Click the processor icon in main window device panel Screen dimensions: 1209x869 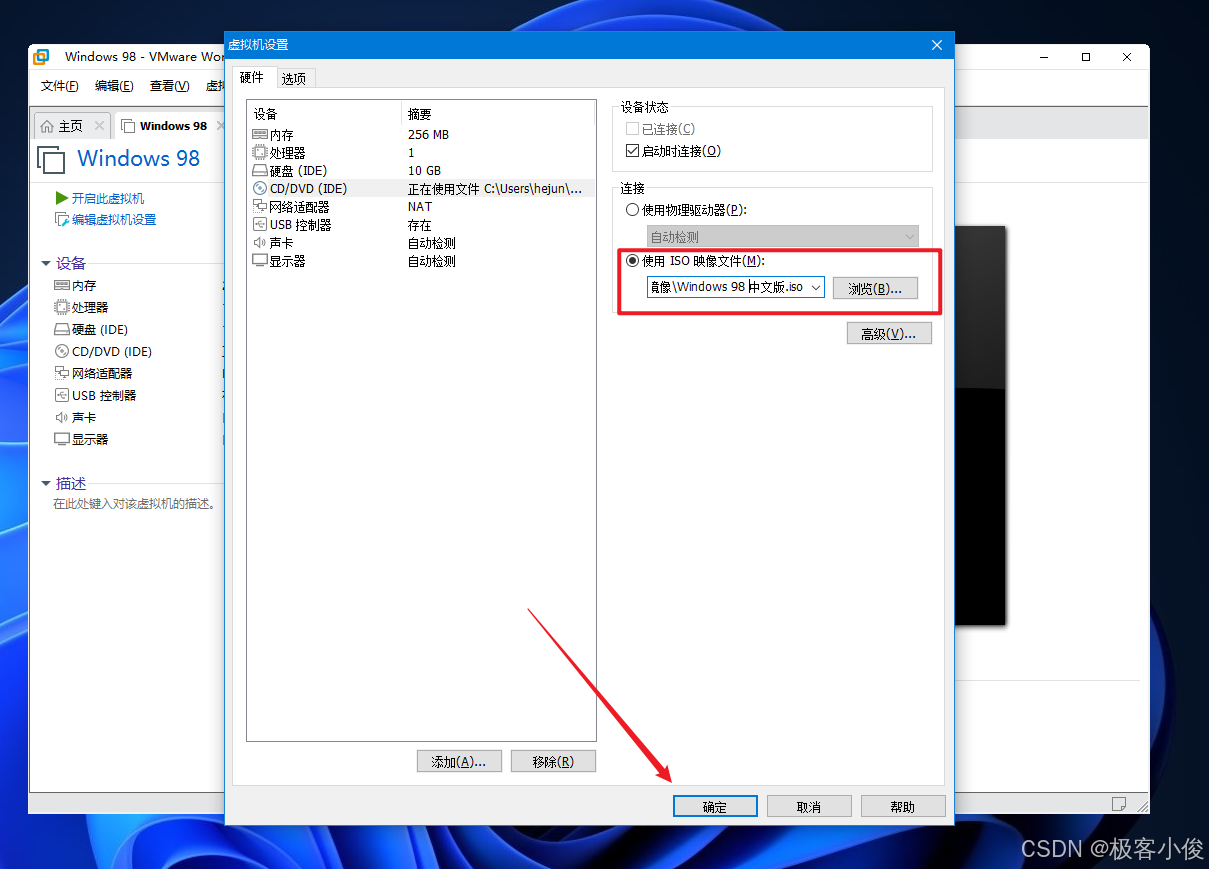pyautogui.click(x=62, y=307)
